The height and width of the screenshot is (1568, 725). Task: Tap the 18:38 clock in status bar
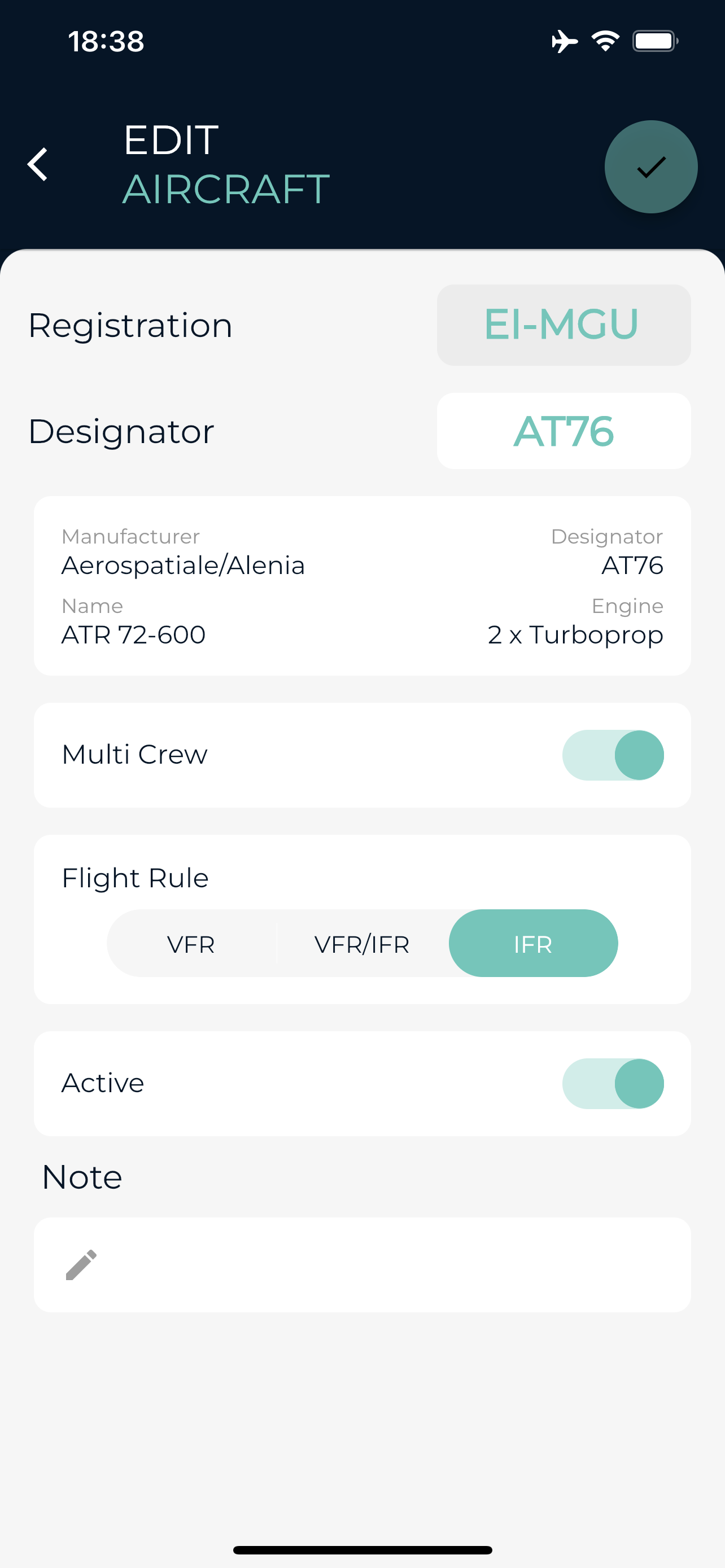pos(106,41)
